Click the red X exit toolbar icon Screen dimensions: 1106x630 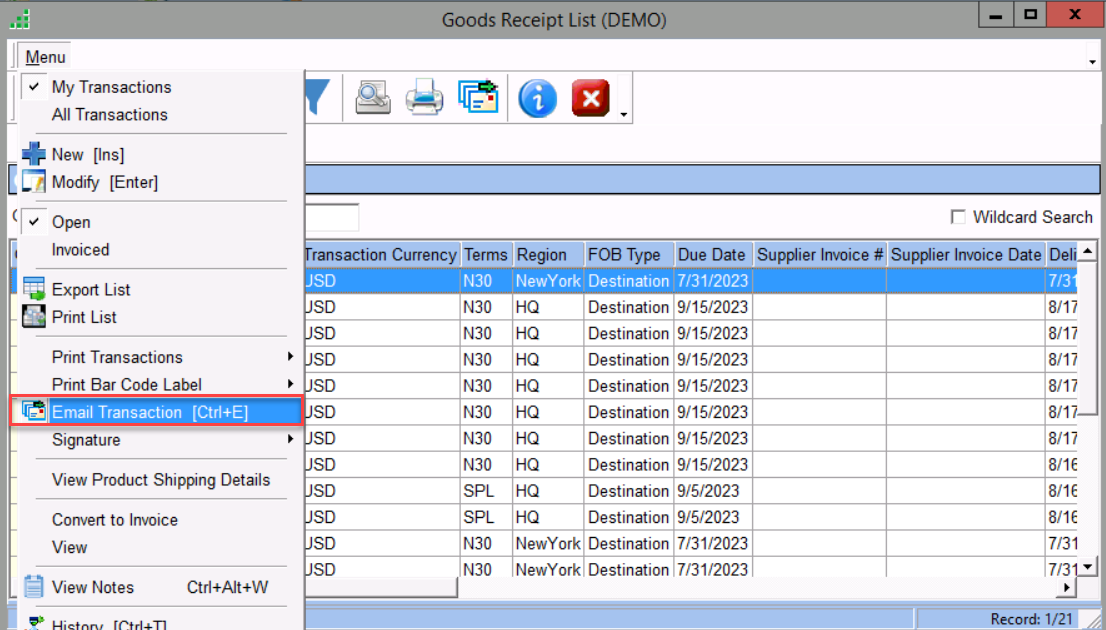(x=590, y=98)
